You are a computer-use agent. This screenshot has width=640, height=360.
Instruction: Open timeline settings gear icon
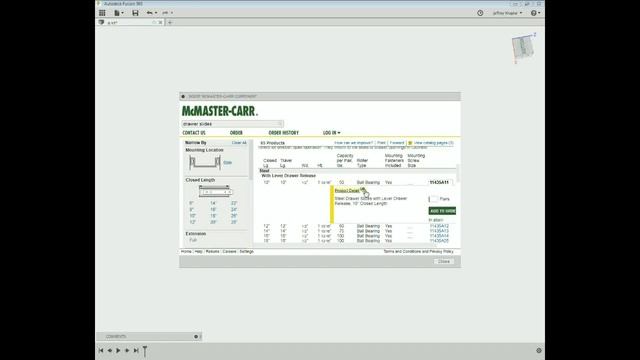tap(539, 351)
